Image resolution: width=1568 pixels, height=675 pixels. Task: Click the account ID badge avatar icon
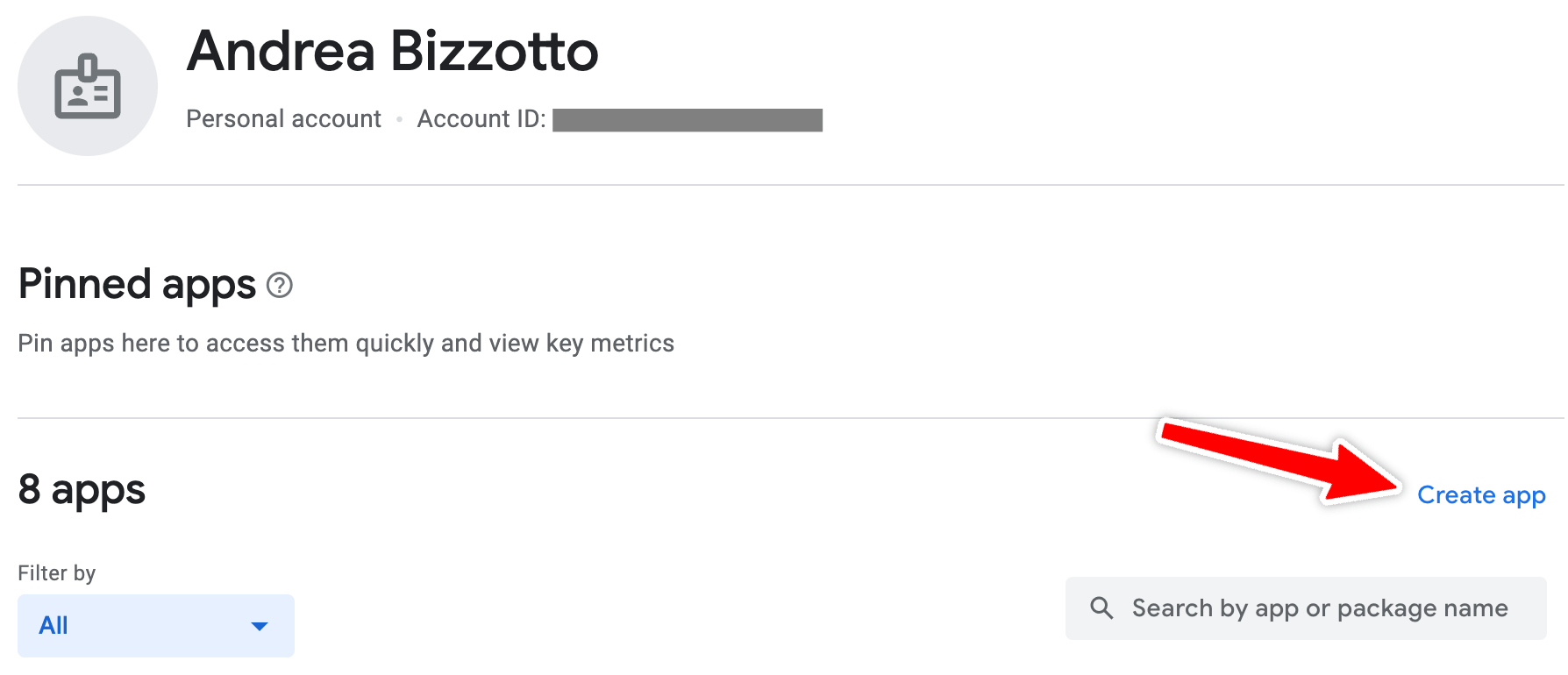[88, 86]
